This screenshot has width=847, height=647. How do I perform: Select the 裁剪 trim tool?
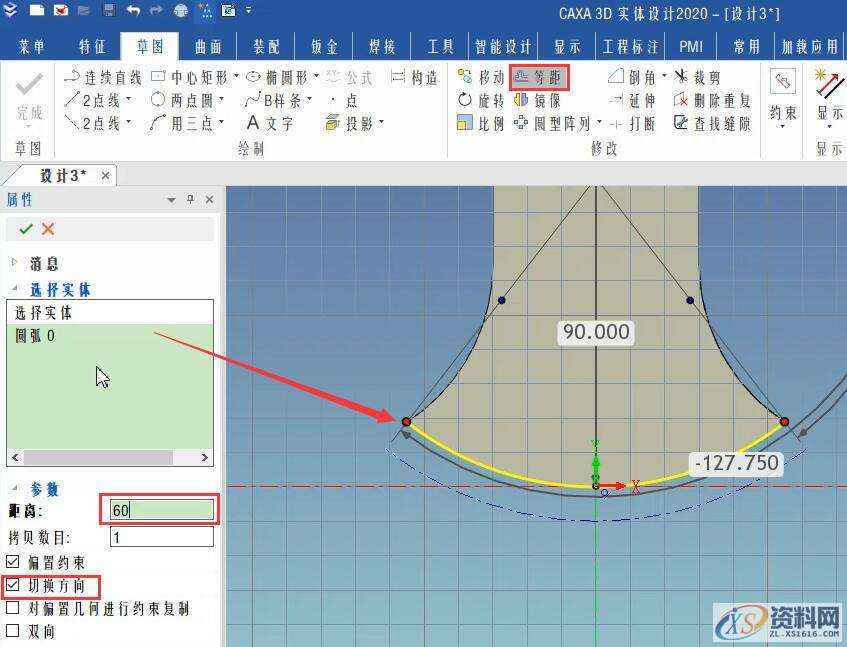[704, 76]
